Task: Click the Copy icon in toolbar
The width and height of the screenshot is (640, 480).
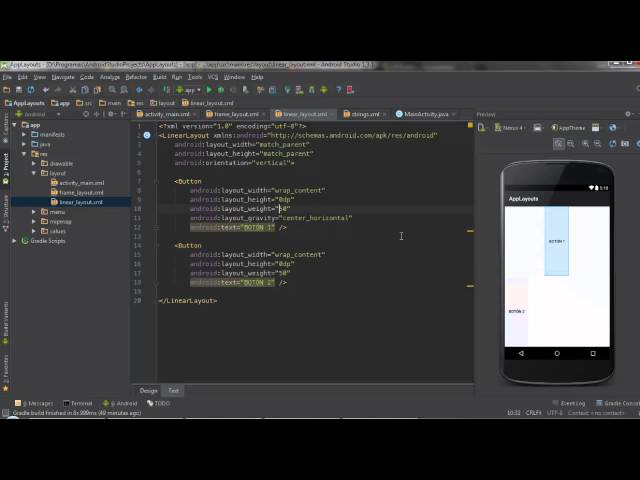Action: pyautogui.click(x=85, y=90)
